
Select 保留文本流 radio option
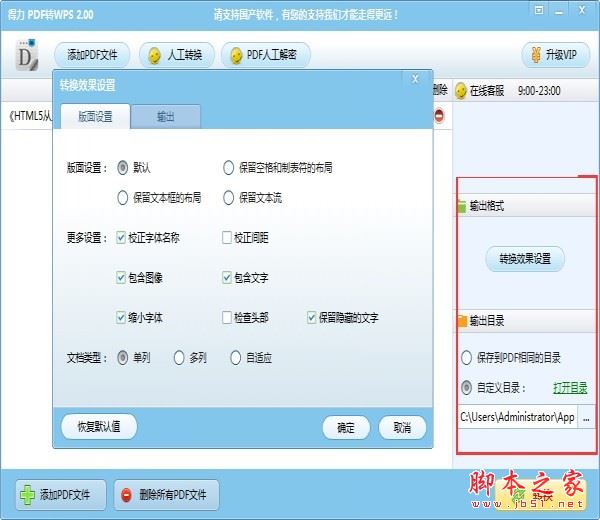tap(228, 198)
